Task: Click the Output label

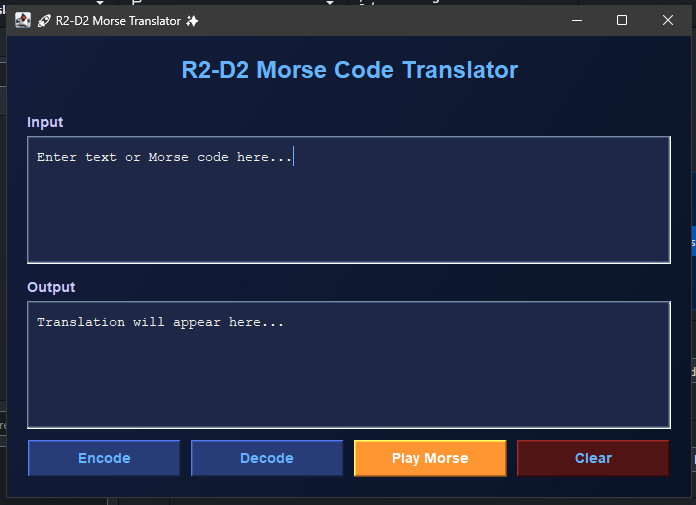Action: pos(51,287)
